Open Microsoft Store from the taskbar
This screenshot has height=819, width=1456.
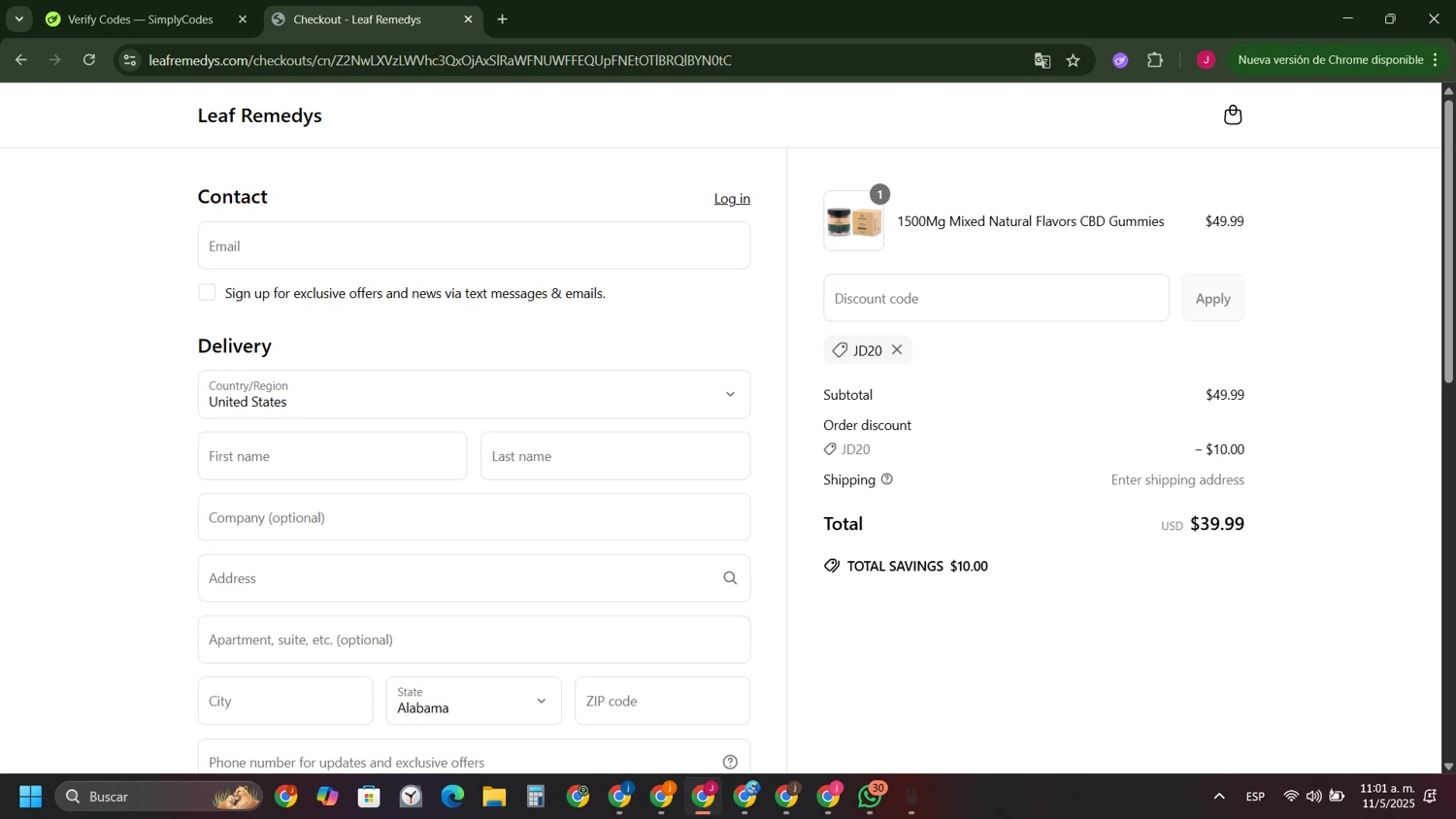pos(369,797)
